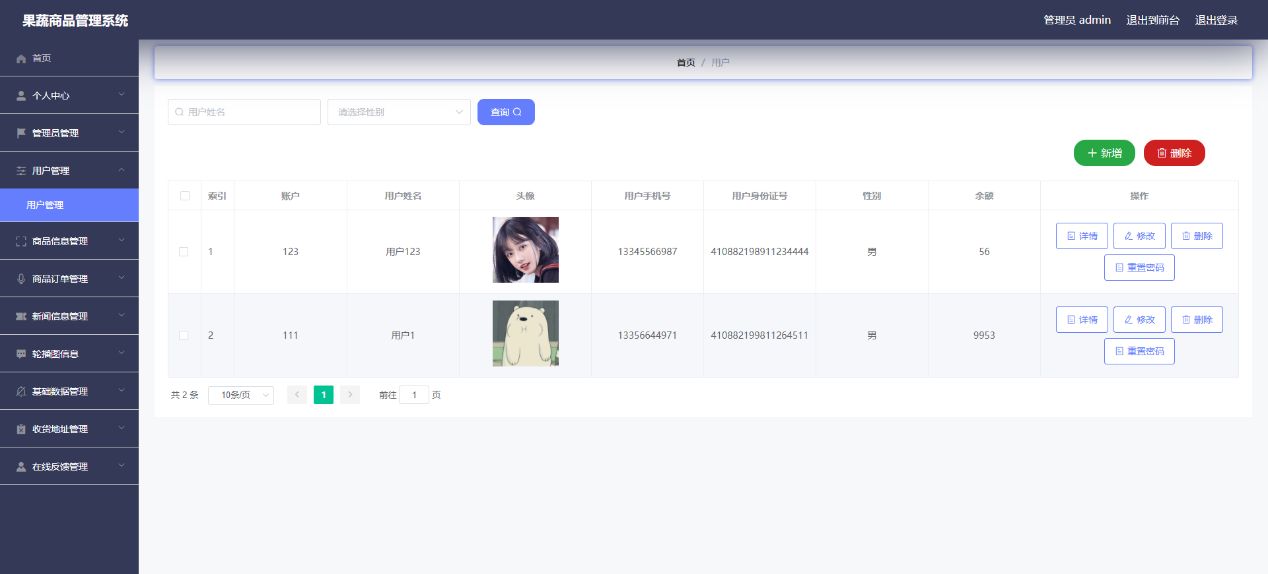Click the 前往 page number input box
1268x574 pixels.
click(x=414, y=395)
